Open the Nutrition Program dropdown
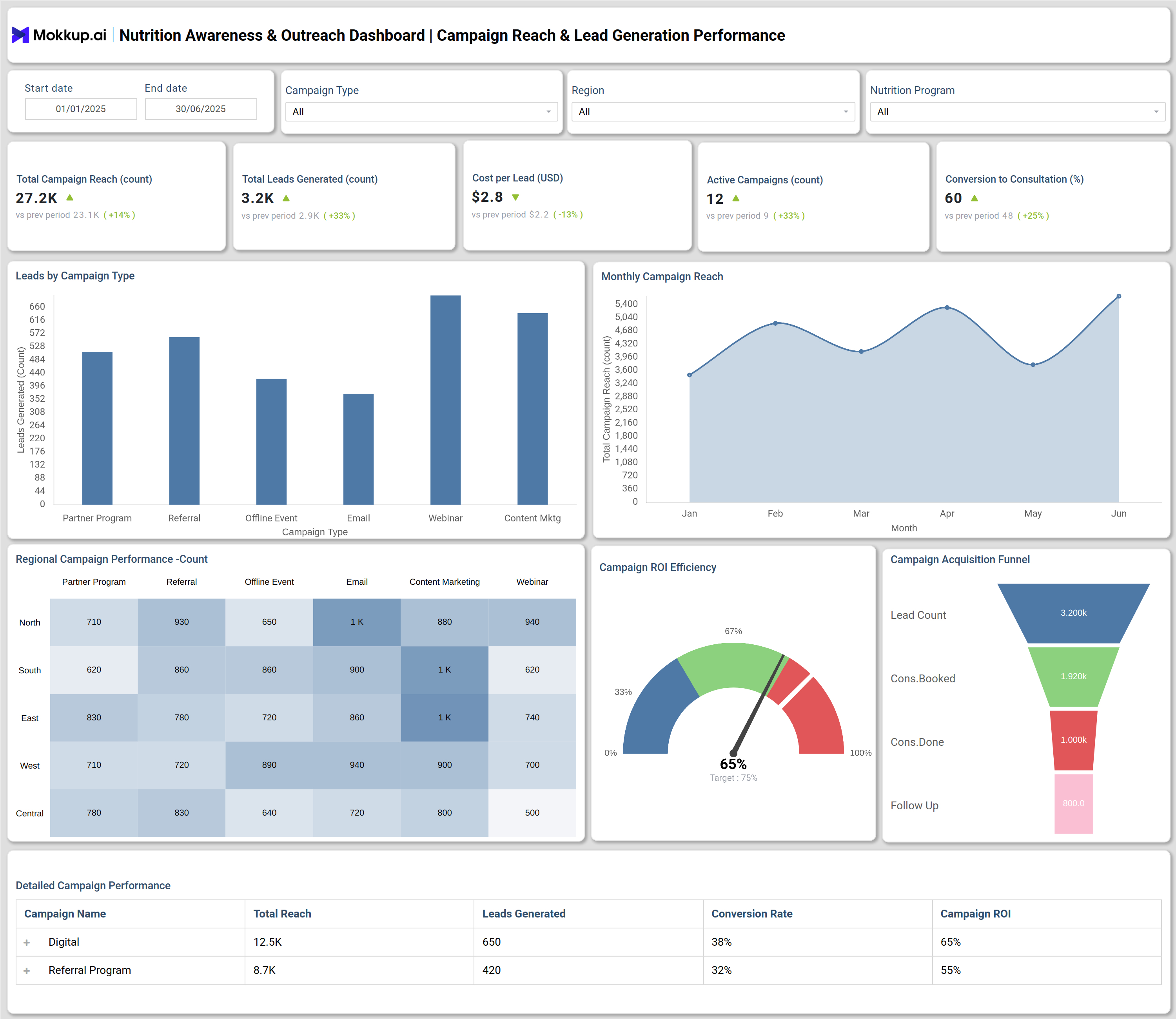 [x=1017, y=111]
